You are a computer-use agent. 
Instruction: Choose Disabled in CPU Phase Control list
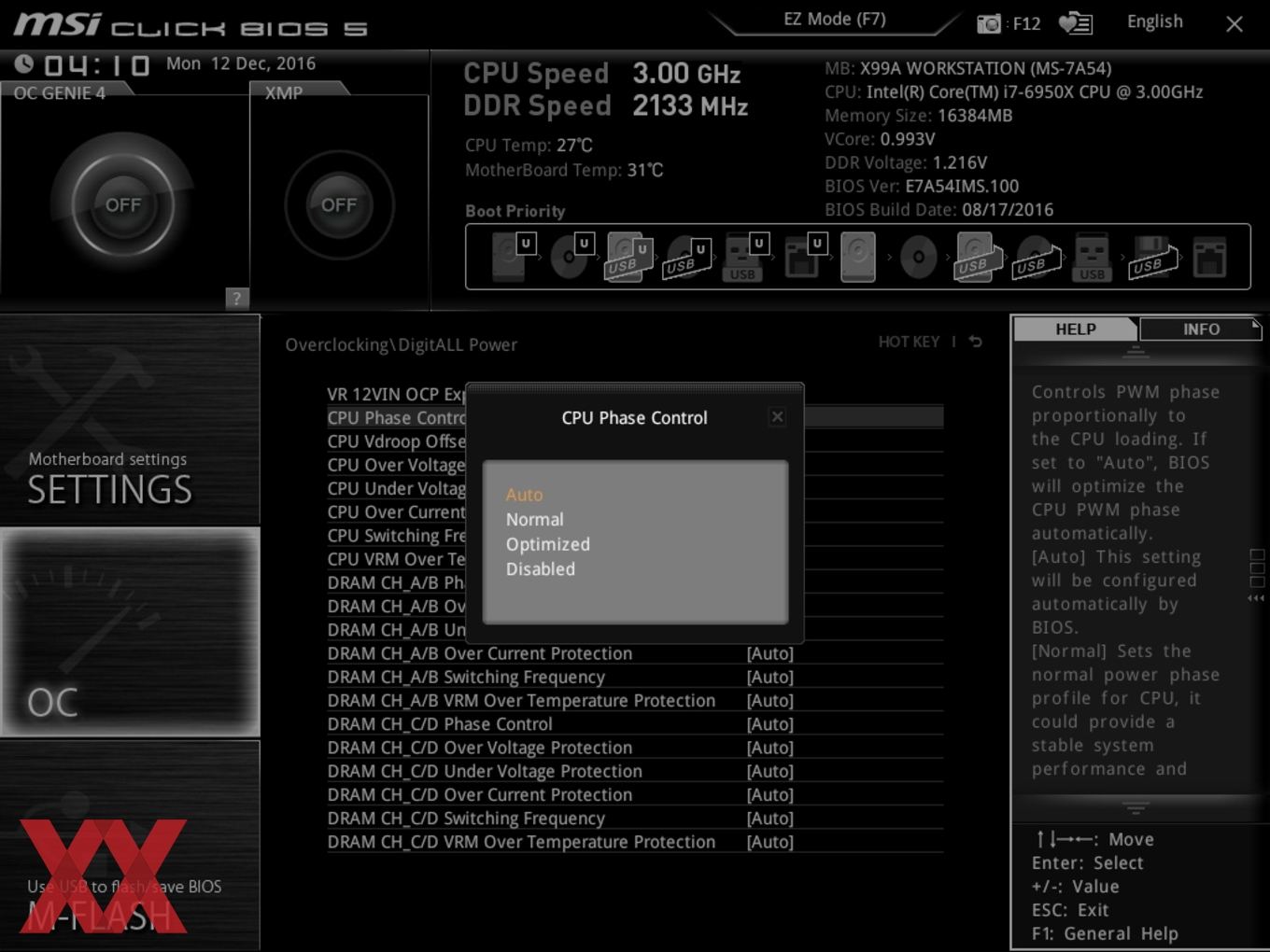click(540, 568)
